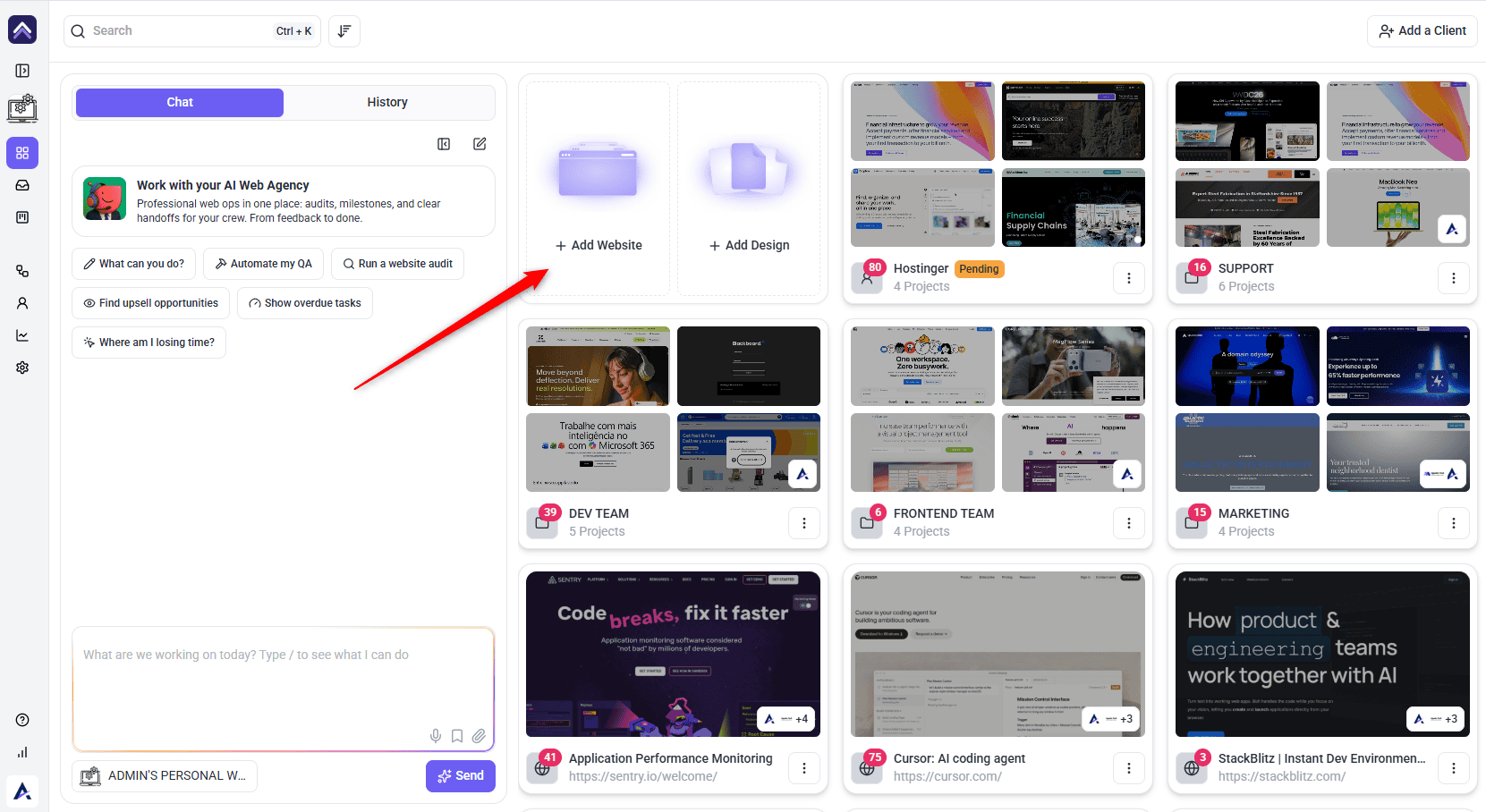Screen dimensions: 1486x812
Task: Collapse the chat panel icon
Action: tap(444, 144)
